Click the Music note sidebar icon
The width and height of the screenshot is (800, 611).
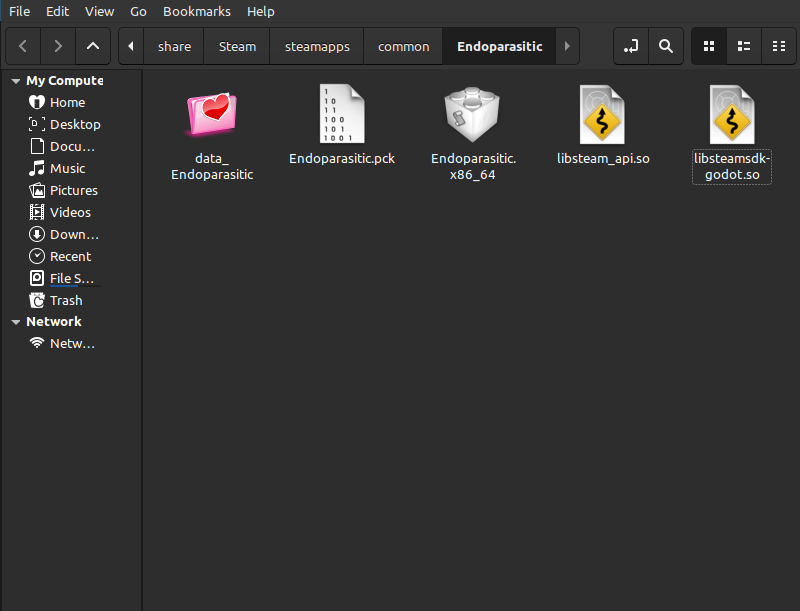(x=37, y=168)
